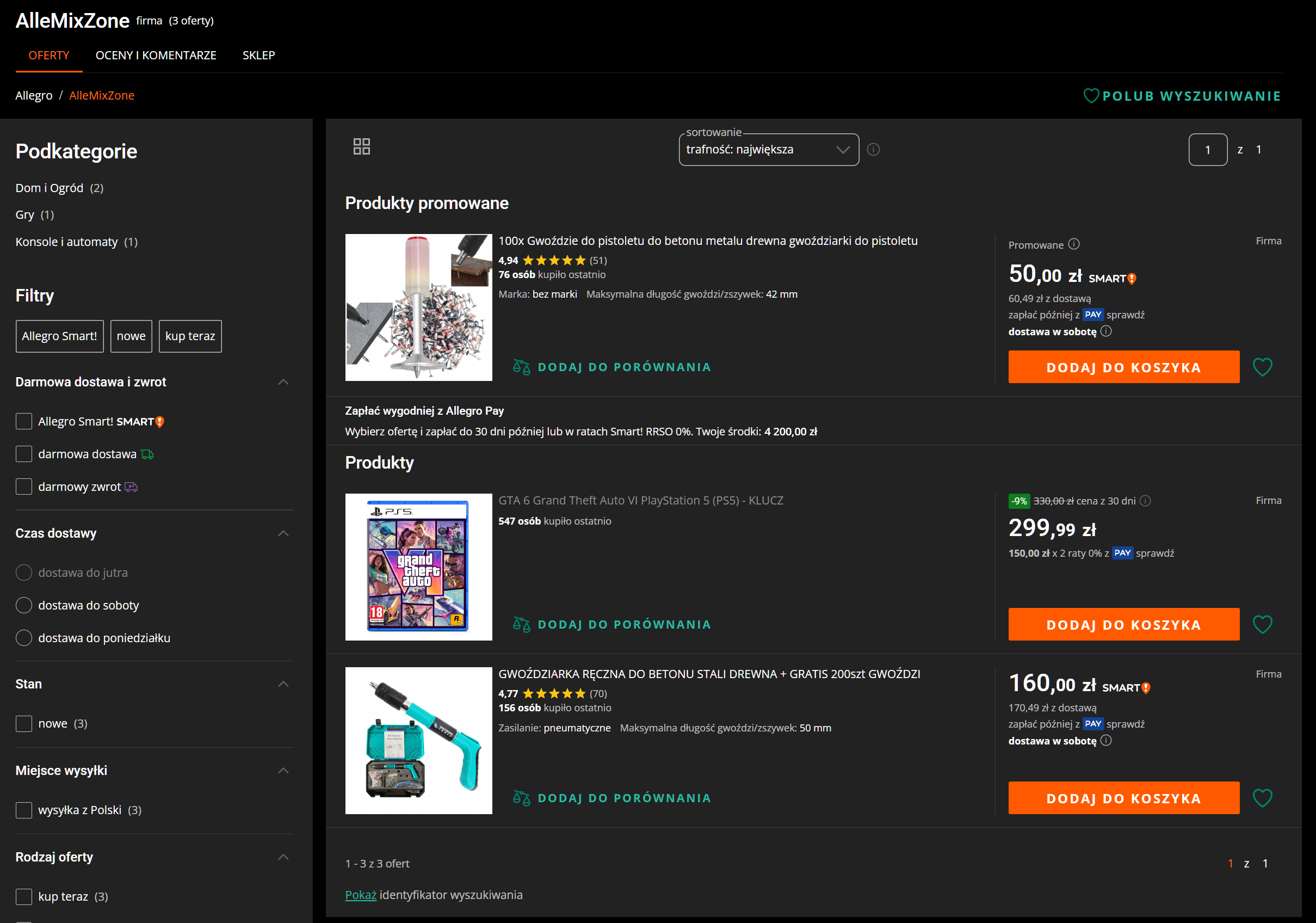This screenshot has width=1316, height=923.
Task: Select the dostawa do soboty radio button
Action: pyautogui.click(x=23, y=605)
